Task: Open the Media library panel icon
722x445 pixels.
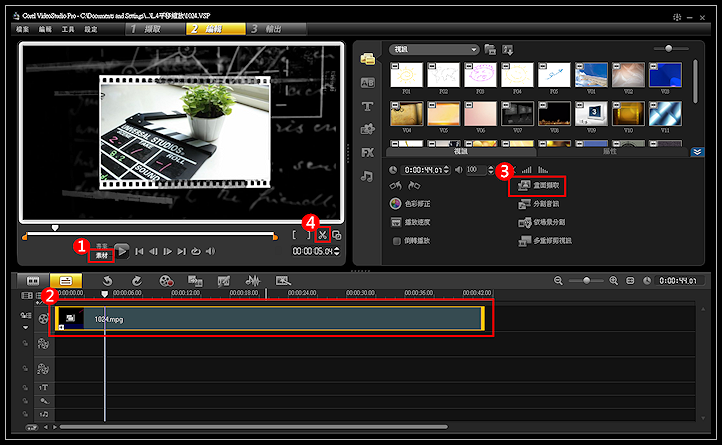Action: [367, 59]
